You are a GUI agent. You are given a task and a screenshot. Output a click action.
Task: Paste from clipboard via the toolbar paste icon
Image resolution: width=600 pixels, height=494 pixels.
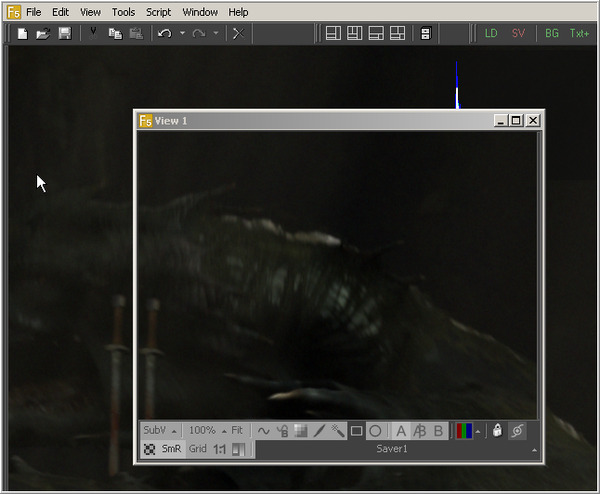pos(136,34)
